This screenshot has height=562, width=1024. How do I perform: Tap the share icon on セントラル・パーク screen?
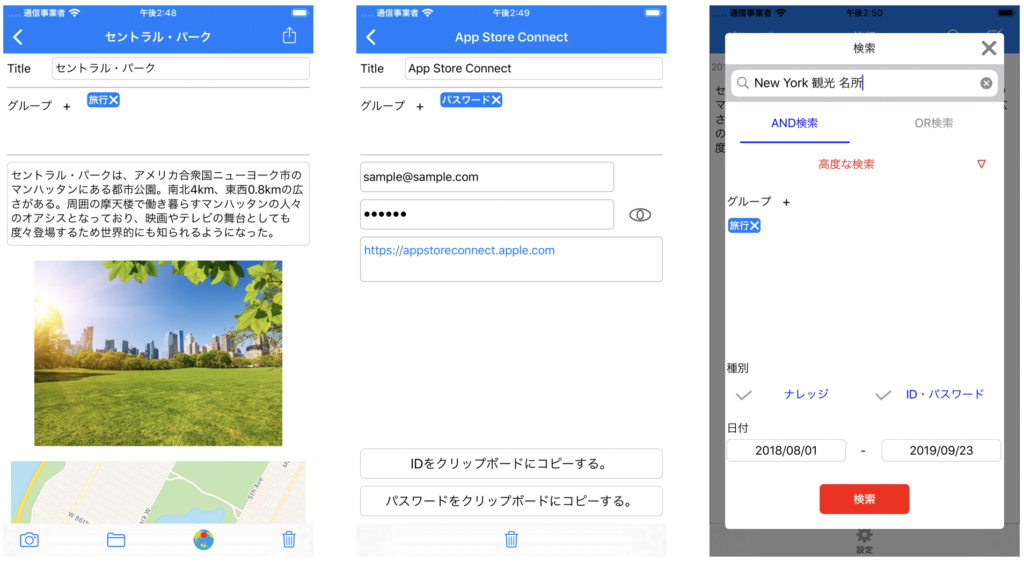[x=289, y=37]
